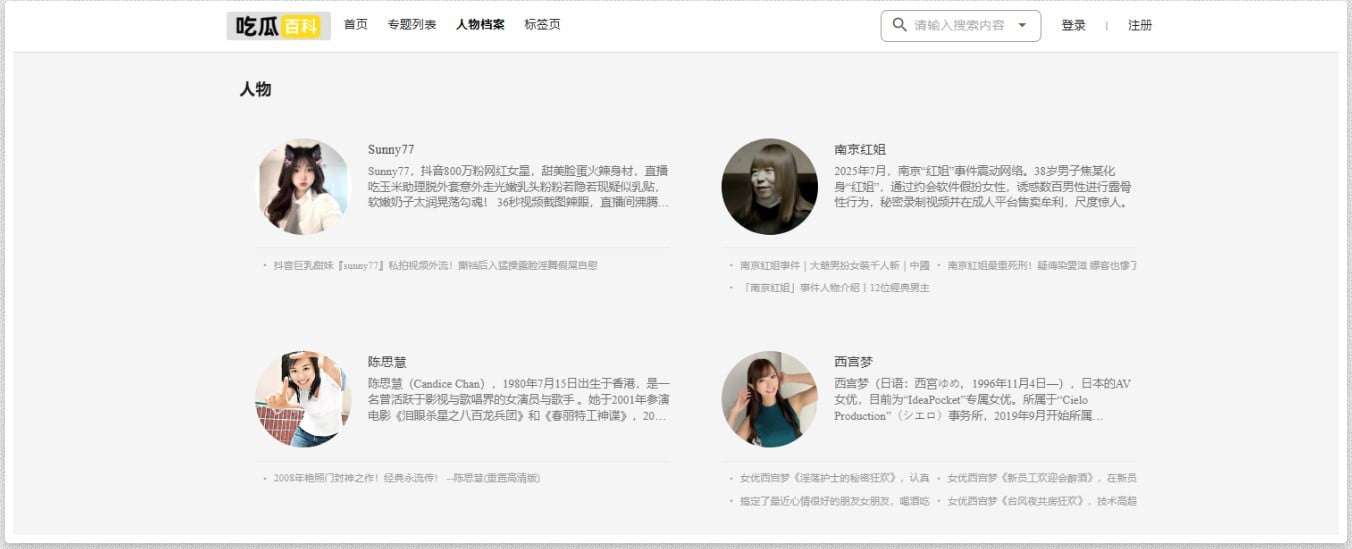Open the 2008年 article link under 陈思慧
The image size is (1352, 549).
[406, 478]
